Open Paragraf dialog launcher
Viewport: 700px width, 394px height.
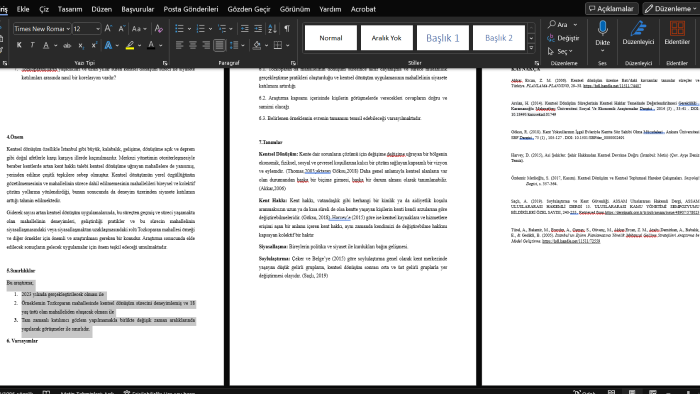point(293,63)
